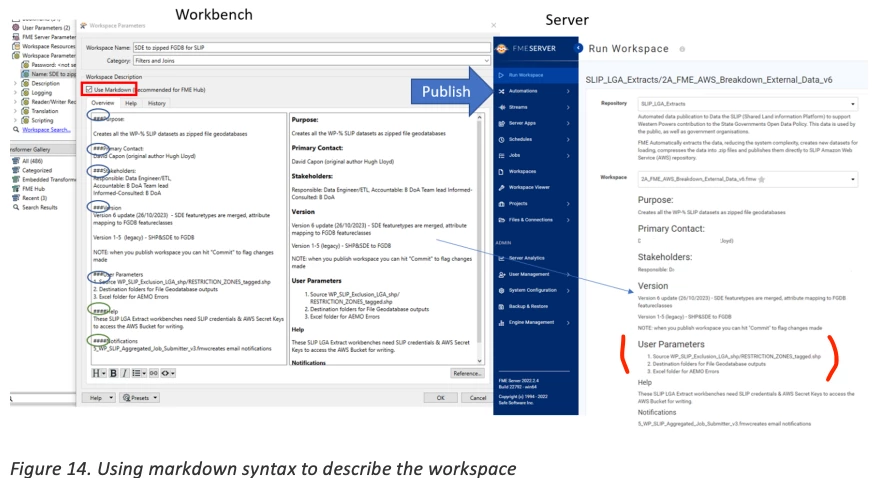Expand the Scripting tree node
892x478 pixels.
(x=15, y=120)
